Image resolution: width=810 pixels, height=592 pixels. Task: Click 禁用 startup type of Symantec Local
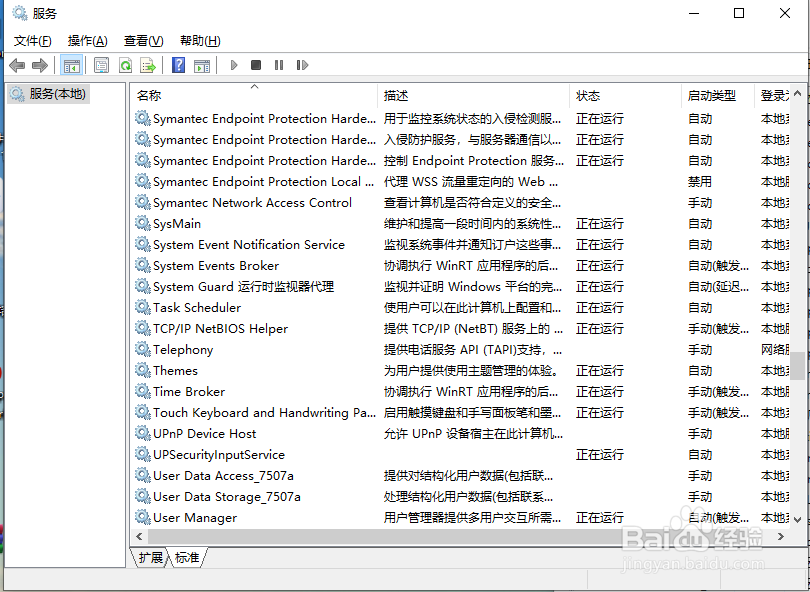click(x=700, y=181)
